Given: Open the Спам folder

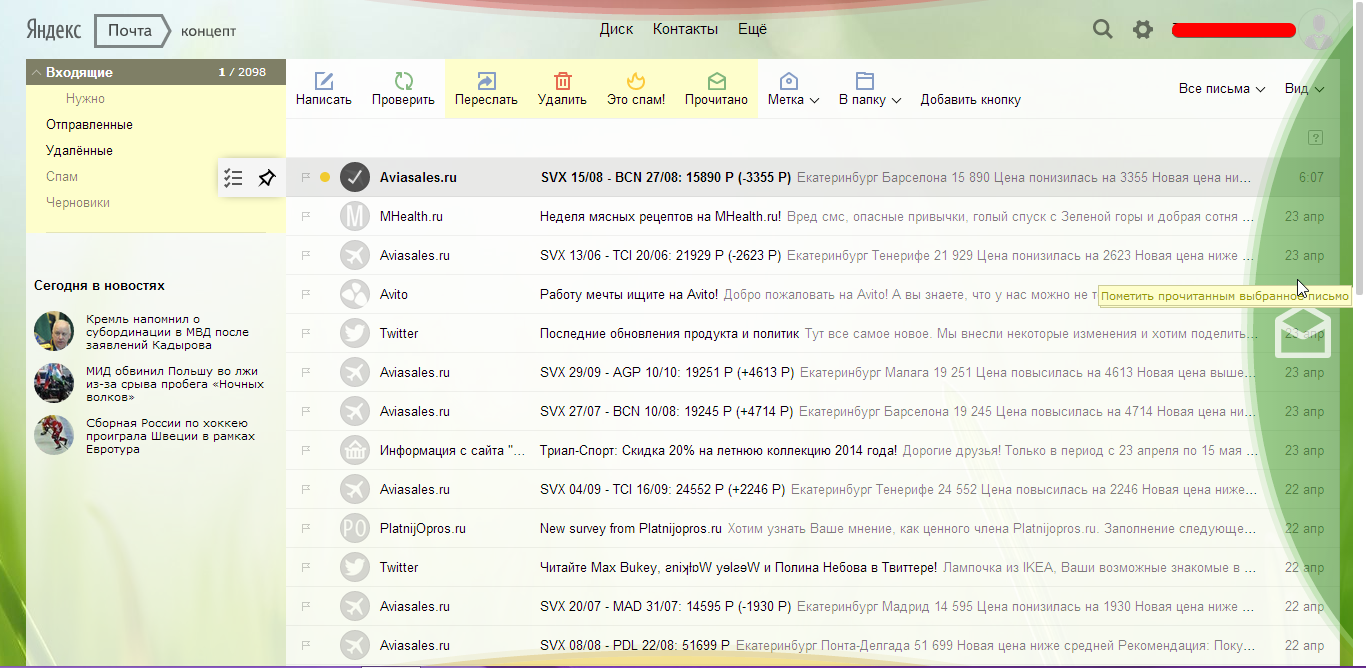Looking at the screenshot, I should pyautogui.click(x=62, y=177).
